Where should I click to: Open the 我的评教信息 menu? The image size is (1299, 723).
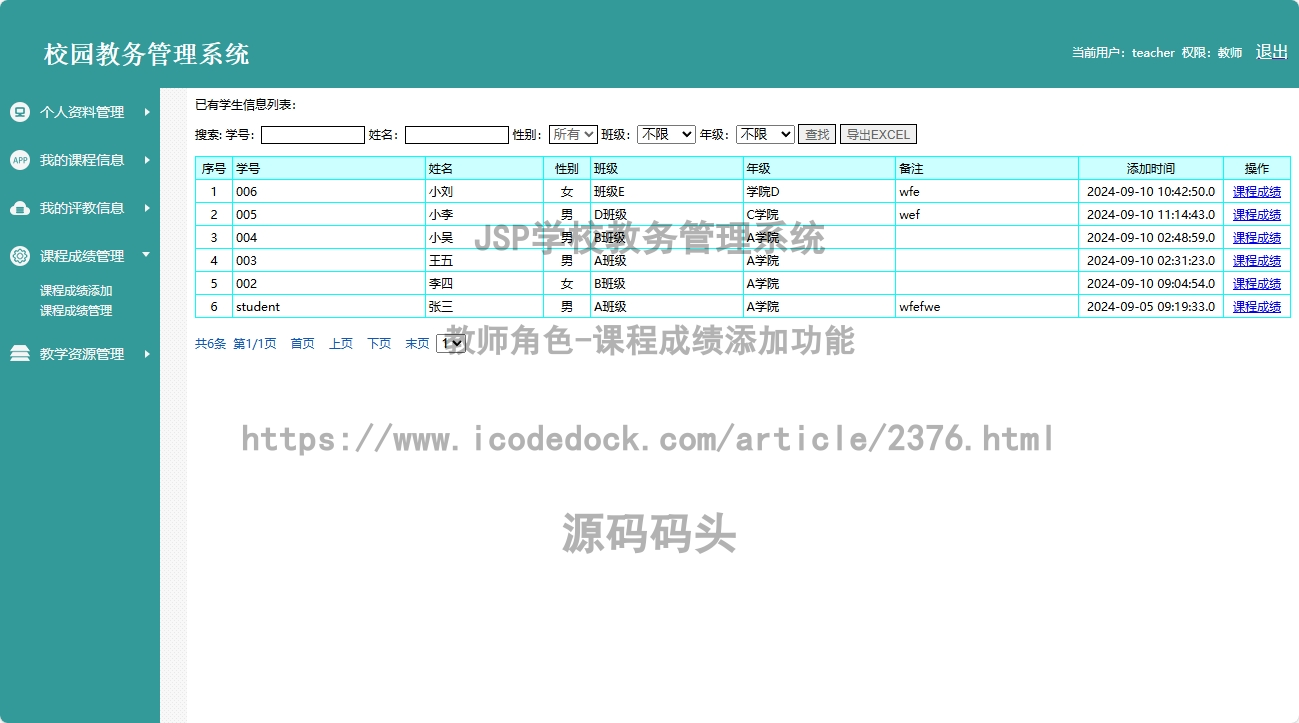click(x=80, y=208)
